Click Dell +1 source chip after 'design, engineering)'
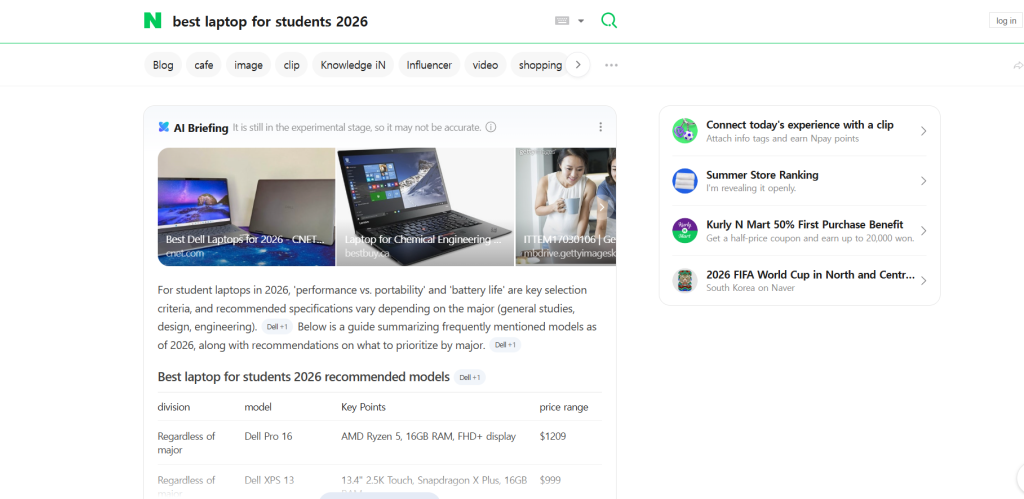The height and width of the screenshot is (499, 1024). click(x=278, y=327)
